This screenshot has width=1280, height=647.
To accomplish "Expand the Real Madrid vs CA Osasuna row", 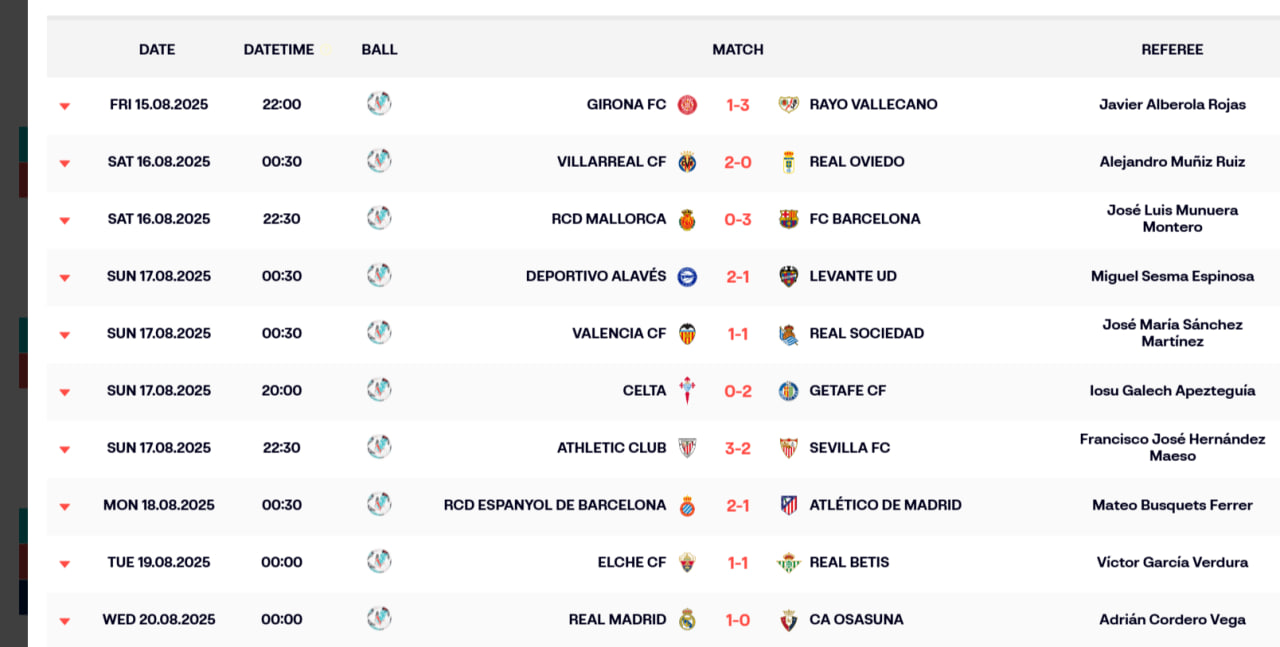I will [x=65, y=621].
